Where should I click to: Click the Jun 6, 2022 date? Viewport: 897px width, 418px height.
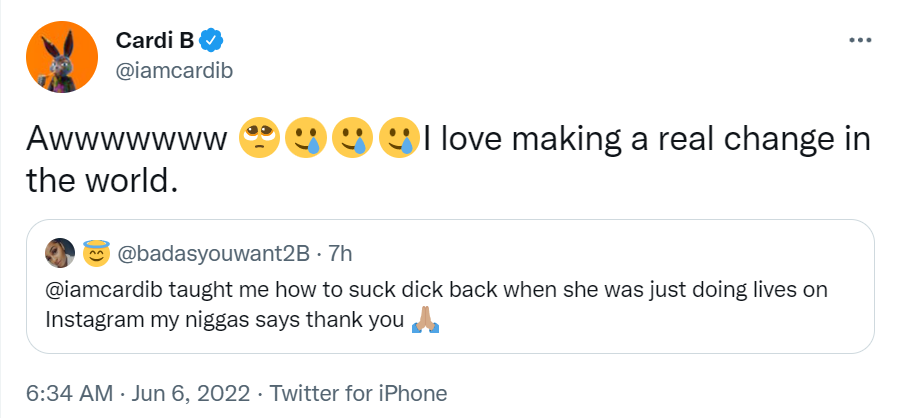coord(184,393)
